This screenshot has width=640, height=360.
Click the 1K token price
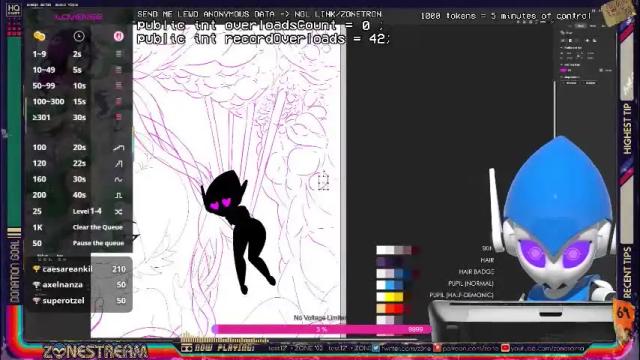(x=37, y=228)
